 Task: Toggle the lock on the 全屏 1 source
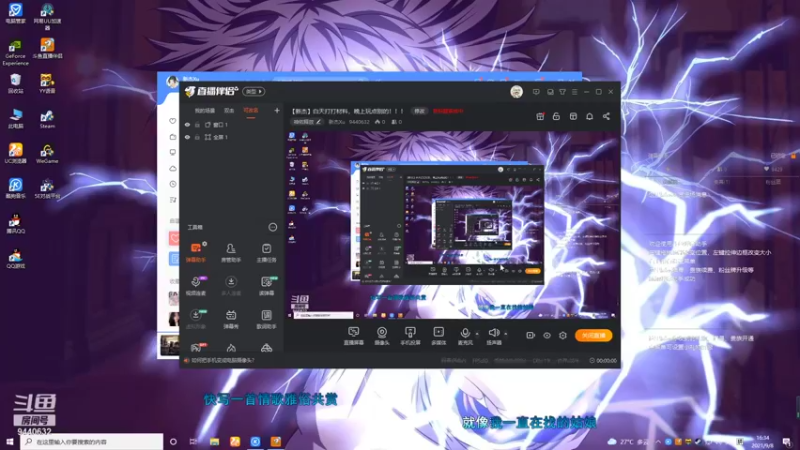tap(197, 137)
